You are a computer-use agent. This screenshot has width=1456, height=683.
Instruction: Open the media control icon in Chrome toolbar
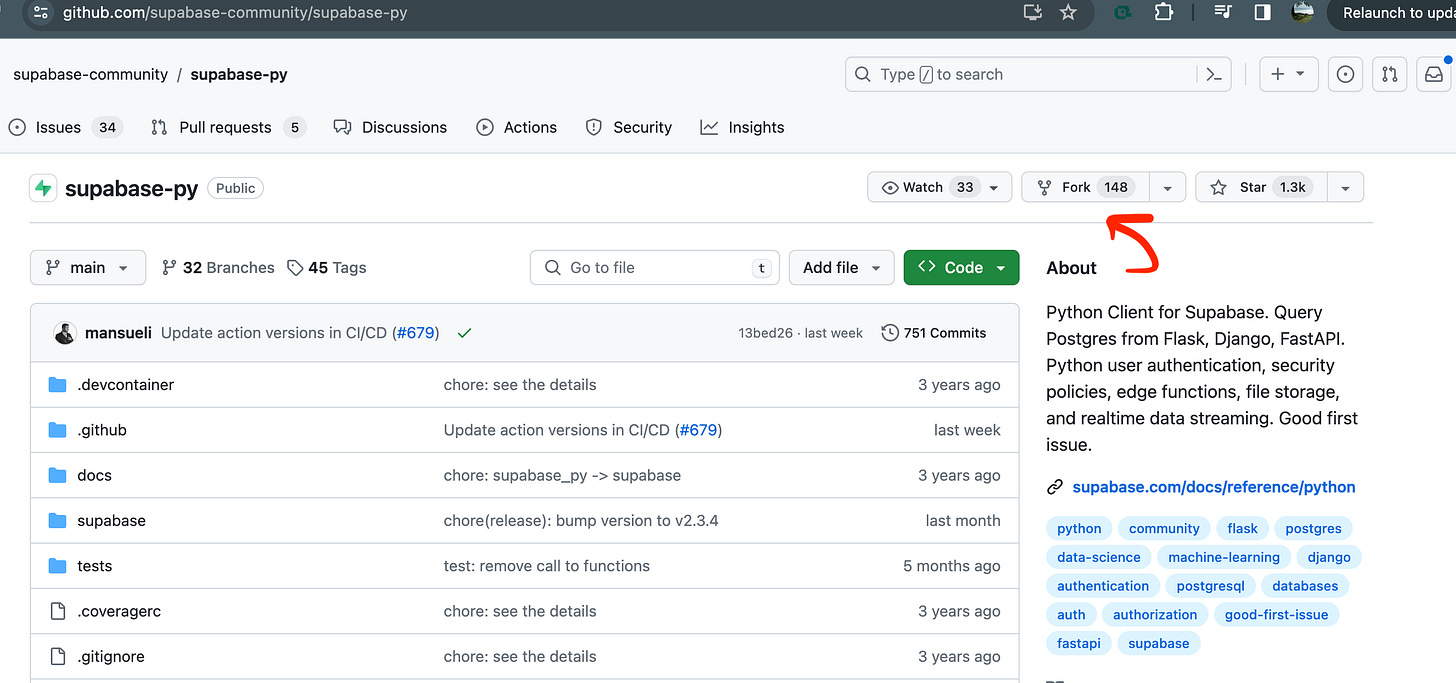tap(1223, 13)
